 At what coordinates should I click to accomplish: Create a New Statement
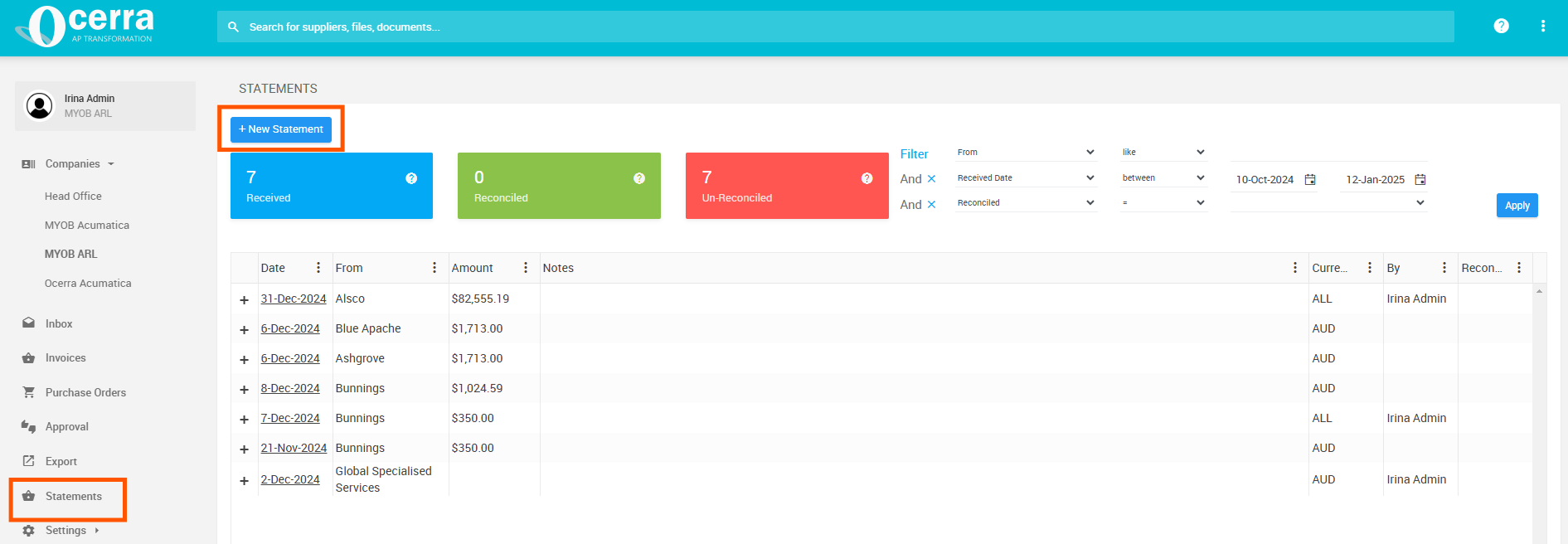click(281, 129)
